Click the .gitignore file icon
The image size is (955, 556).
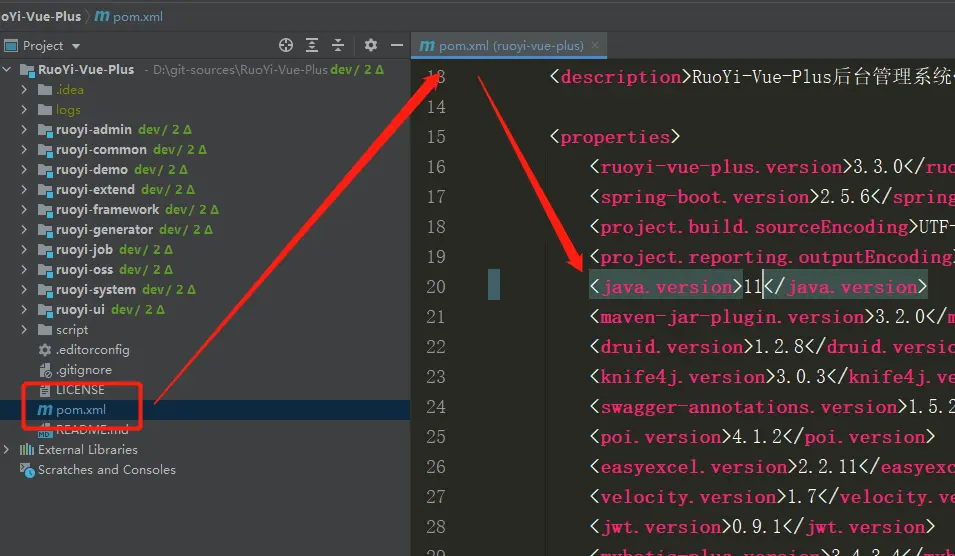45,370
